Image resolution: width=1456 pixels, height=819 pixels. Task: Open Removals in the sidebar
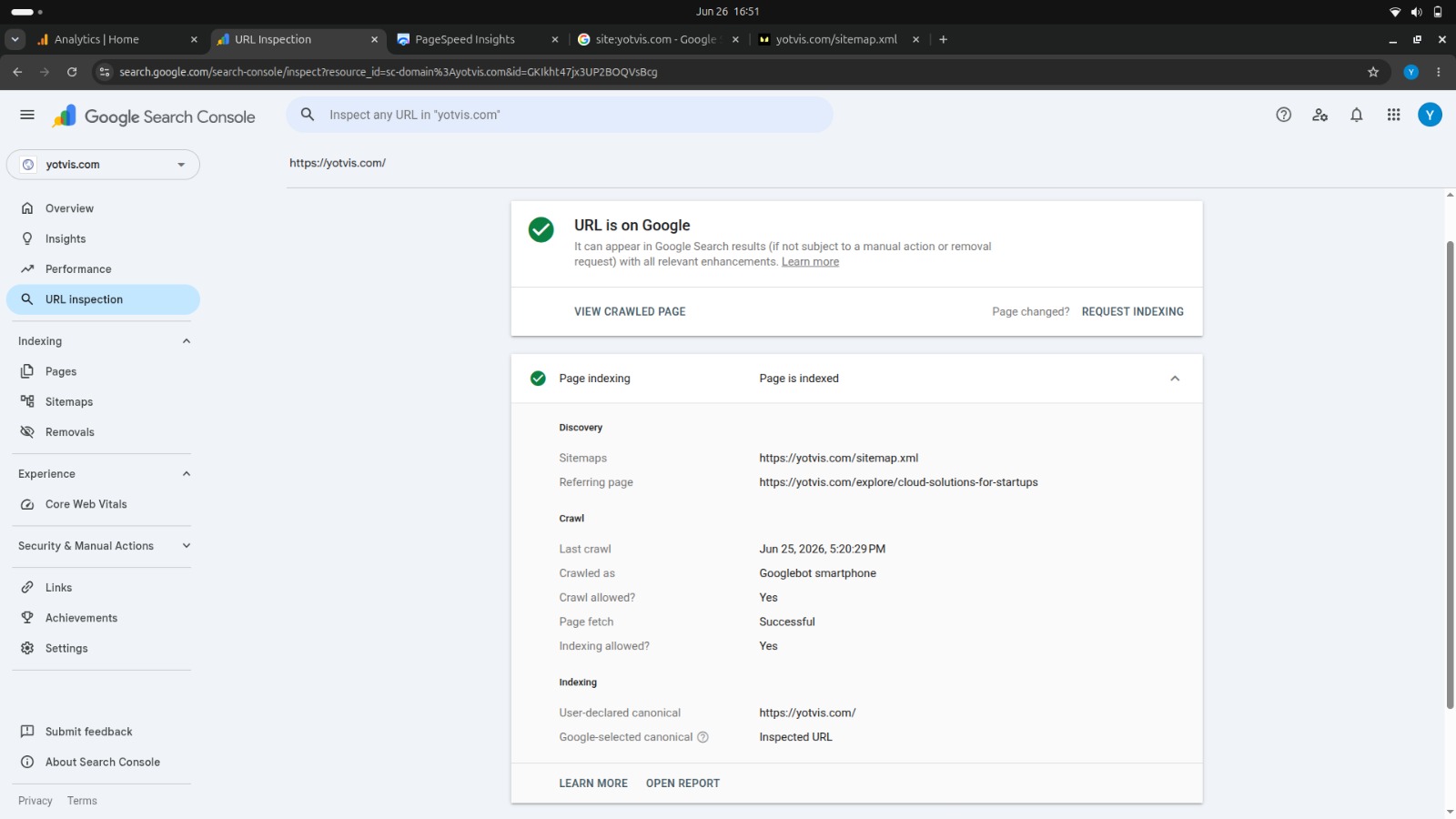[103, 432]
